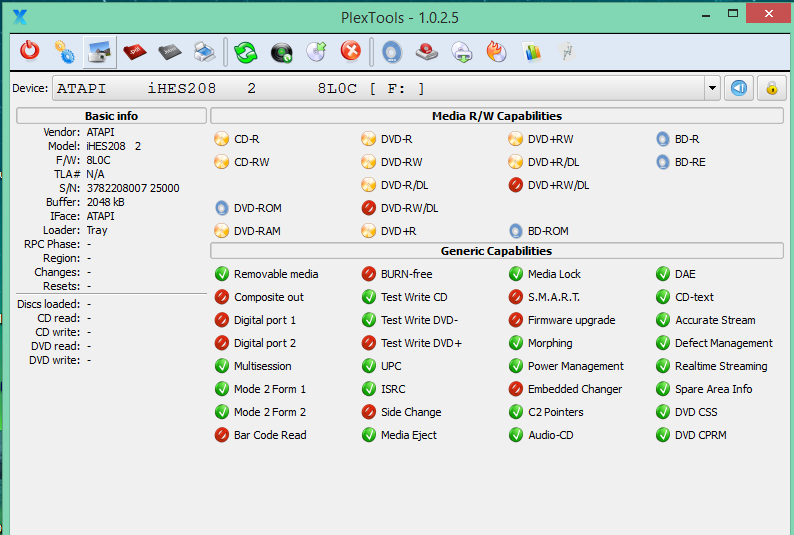Image resolution: width=794 pixels, height=535 pixels.
Task: Click the C2 Pointers capability entry
Action: 546,412
